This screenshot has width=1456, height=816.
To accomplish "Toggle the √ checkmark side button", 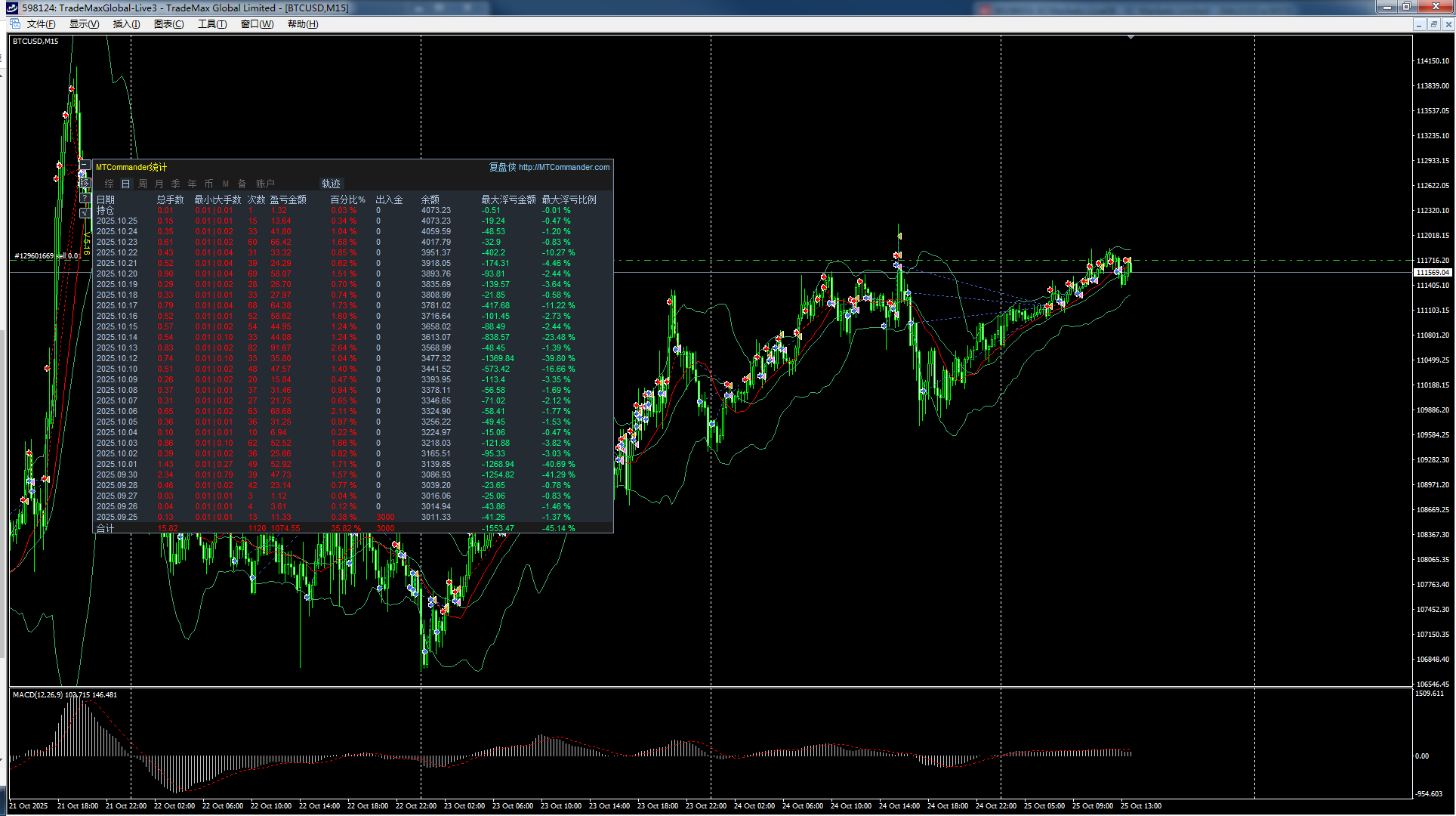I will 85,213.
